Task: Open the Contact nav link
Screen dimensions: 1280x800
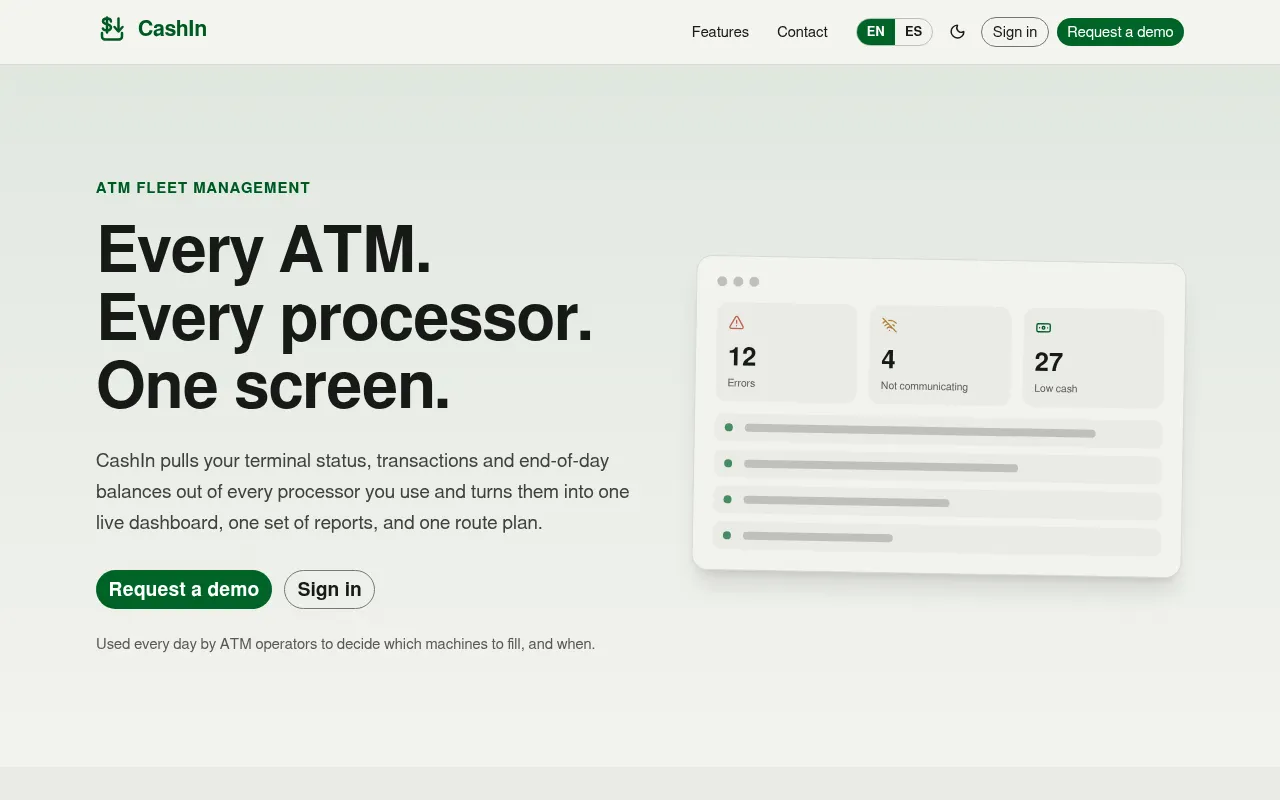Action: click(802, 32)
